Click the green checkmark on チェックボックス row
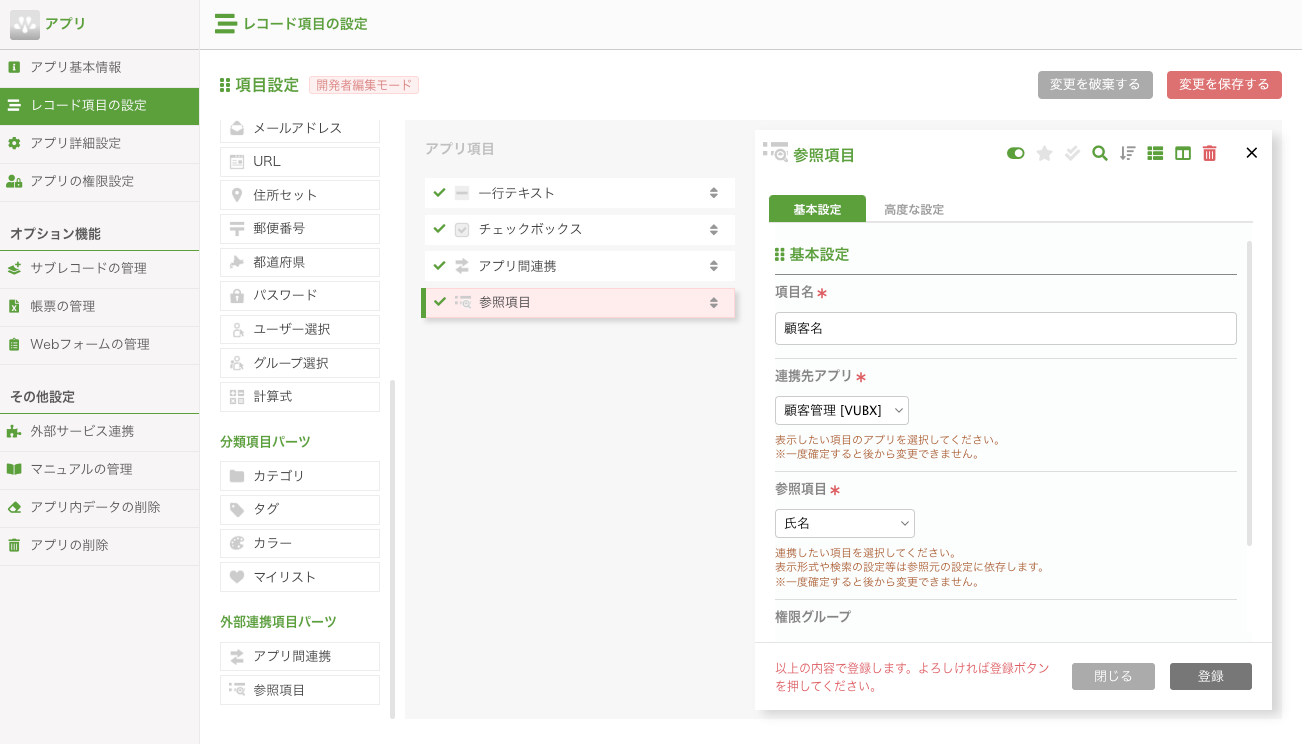The image size is (1302, 744). 439,228
